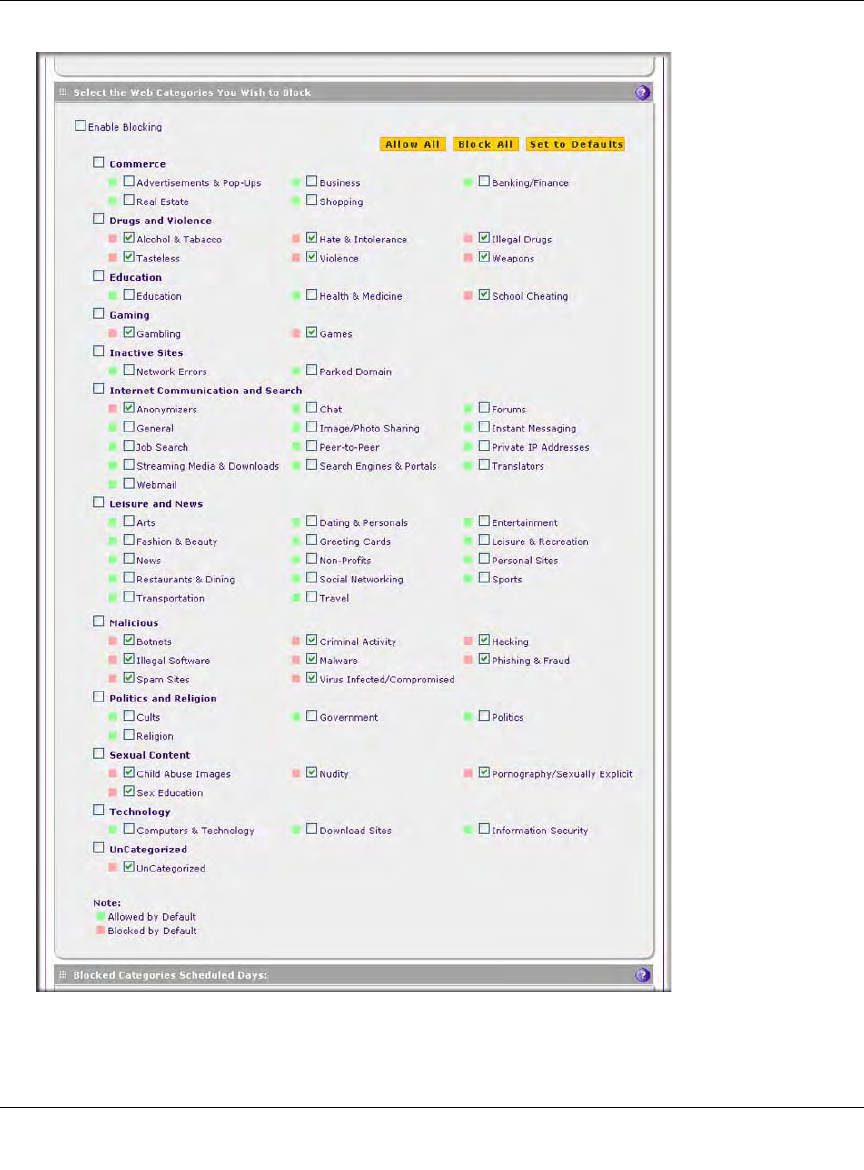This screenshot has height=1170, width=864.
Task: Check Dating & Personals
Action: coord(312,521)
